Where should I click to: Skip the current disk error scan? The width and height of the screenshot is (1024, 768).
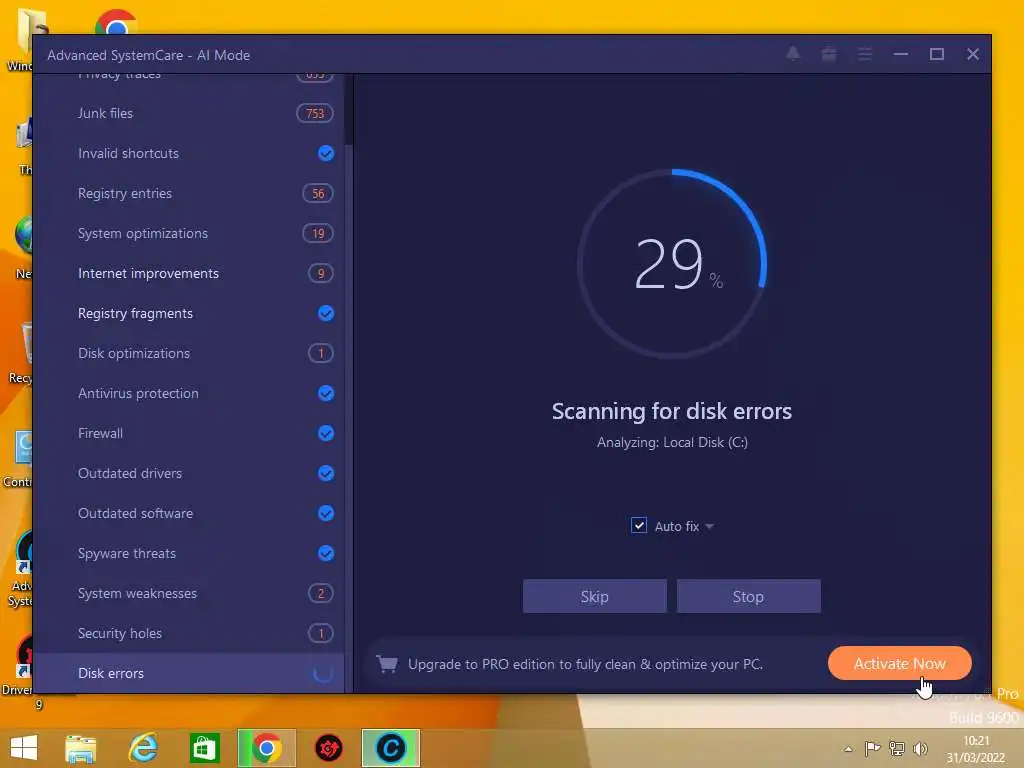(x=594, y=596)
